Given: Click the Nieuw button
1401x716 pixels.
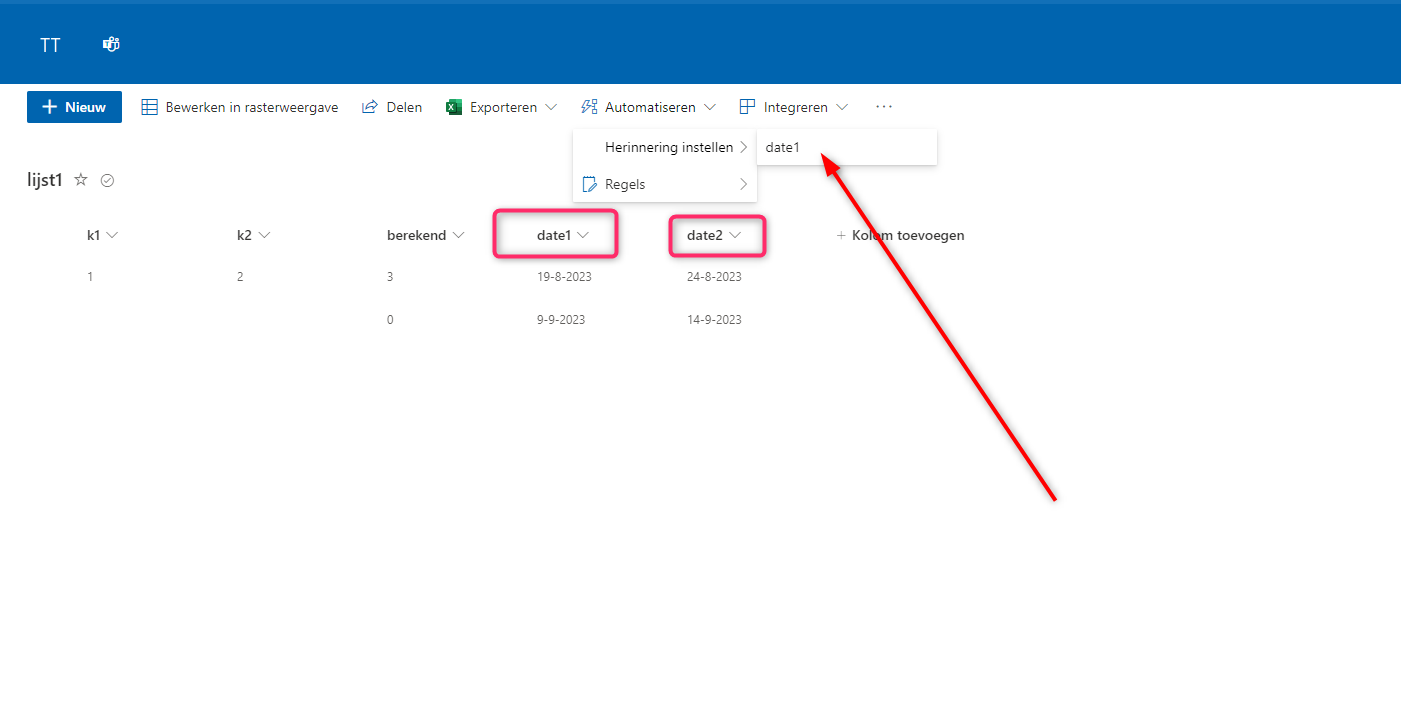Looking at the screenshot, I should pyautogui.click(x=74, y=106).
